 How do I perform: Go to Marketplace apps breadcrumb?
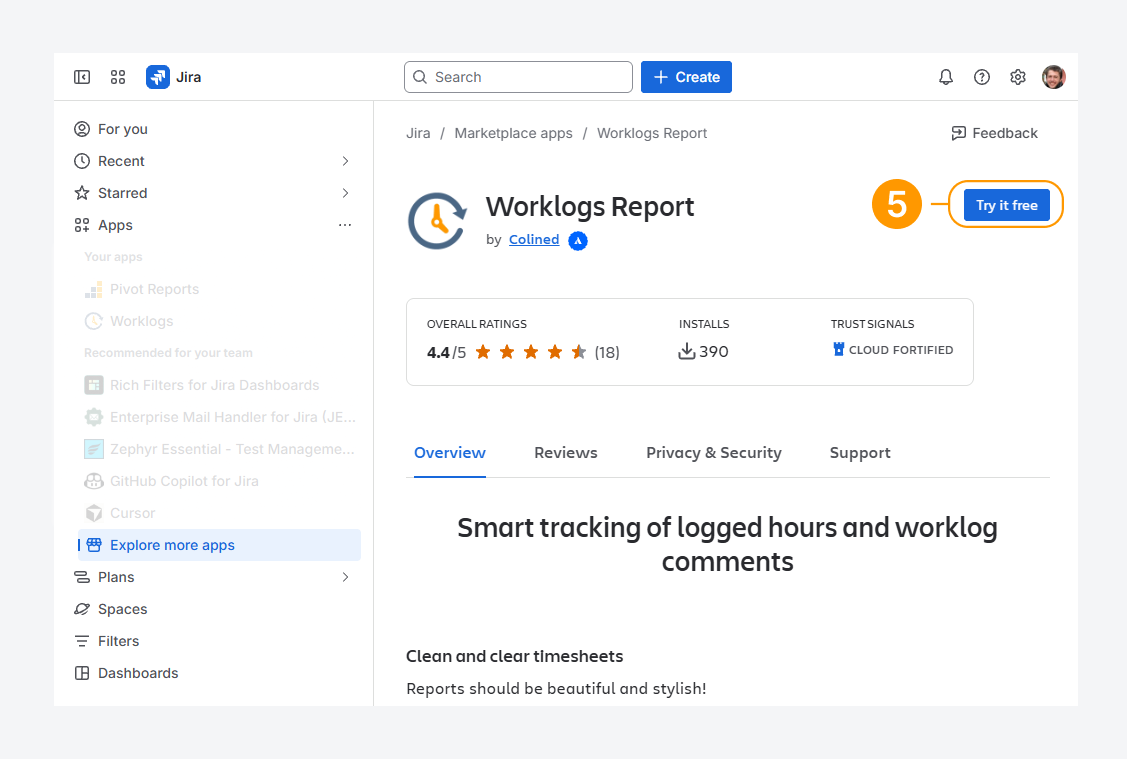click(513, 133)
